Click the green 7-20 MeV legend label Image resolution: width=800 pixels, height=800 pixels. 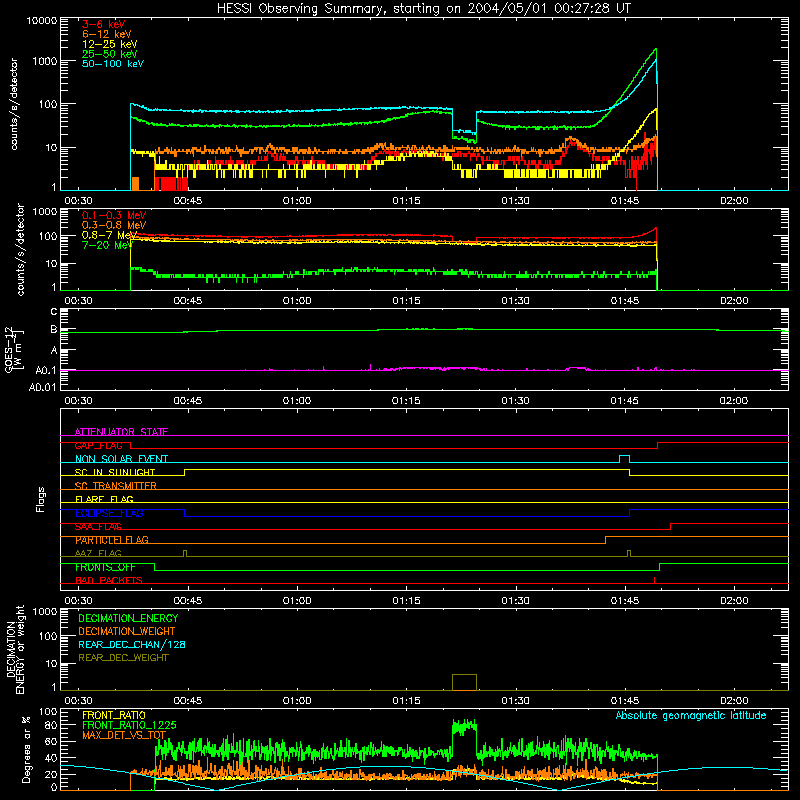[107, 245]
